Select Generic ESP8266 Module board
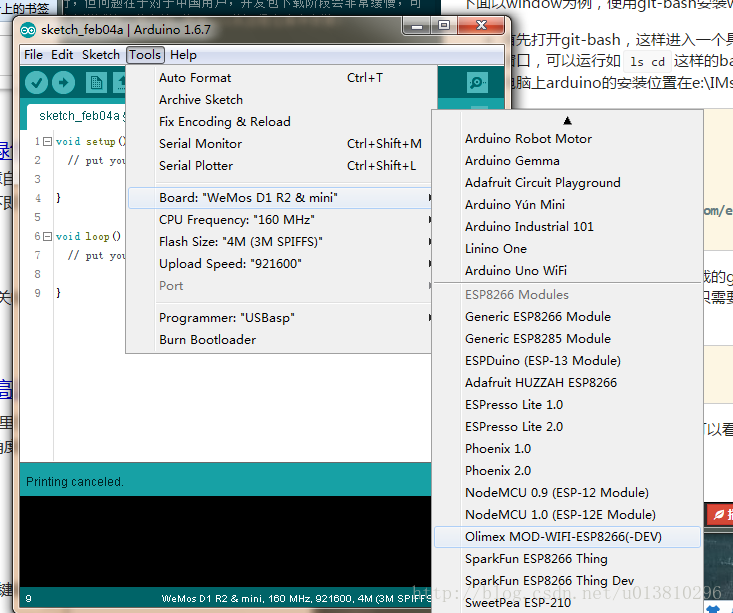733x613 pixels. point(567,317)
